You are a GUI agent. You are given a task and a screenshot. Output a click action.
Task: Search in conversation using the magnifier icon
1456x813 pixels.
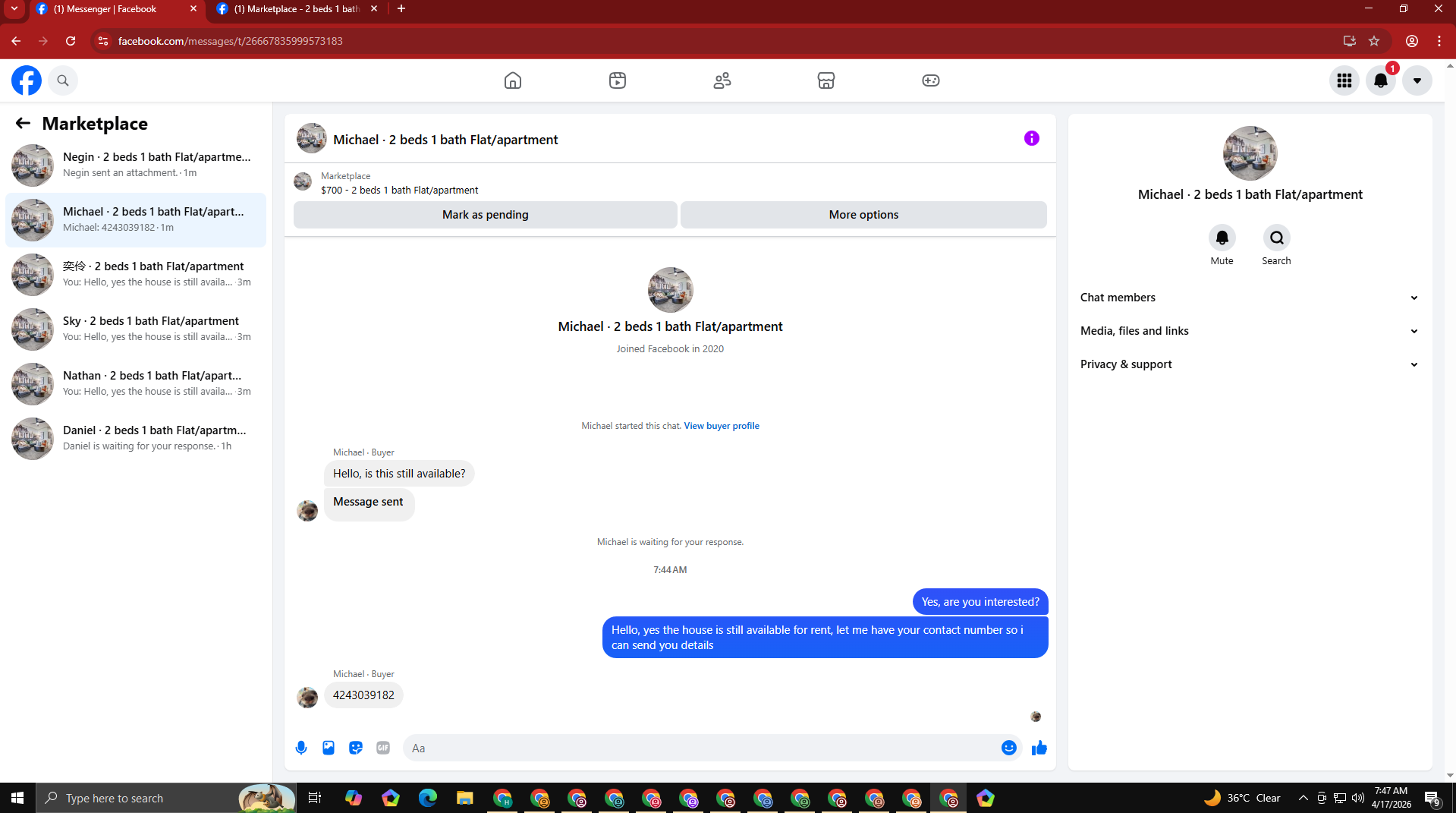[1277, 238]
